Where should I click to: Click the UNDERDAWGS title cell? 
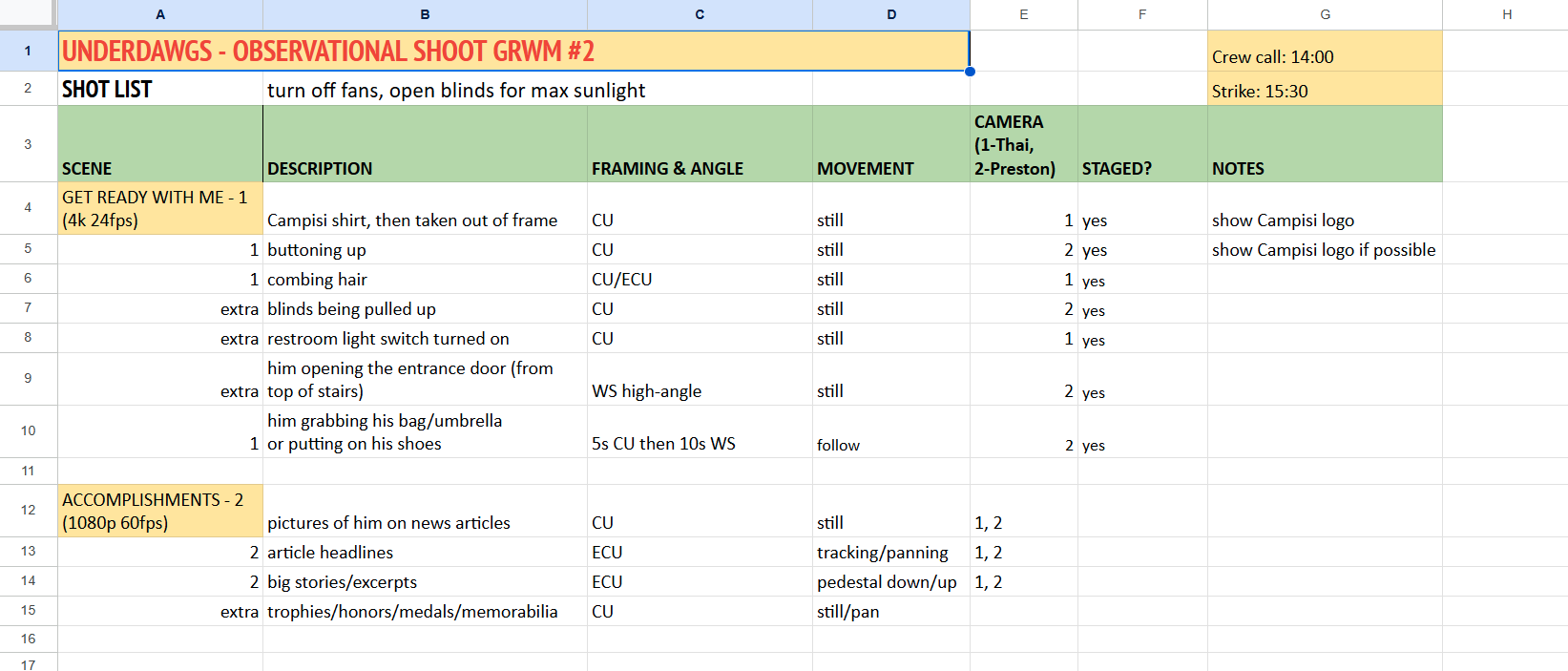513,51
